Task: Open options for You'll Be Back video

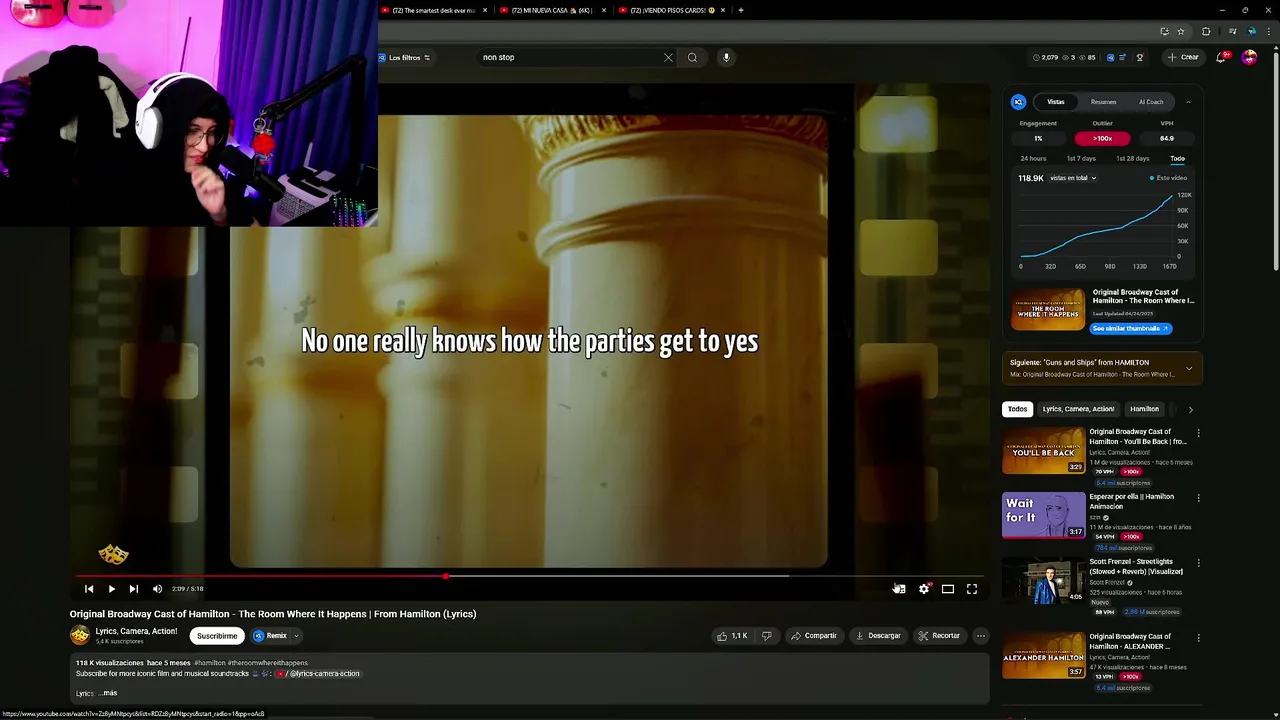Action: (1198, 433)
